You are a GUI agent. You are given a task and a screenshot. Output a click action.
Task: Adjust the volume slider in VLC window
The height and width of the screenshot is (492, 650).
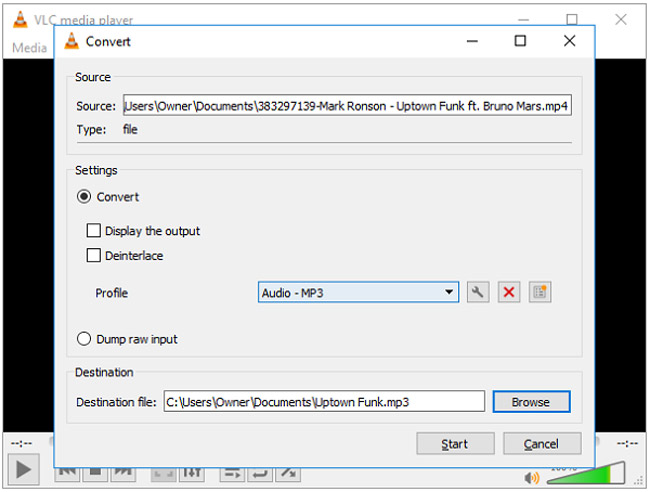pyautogui.click(x=586, y=473)
